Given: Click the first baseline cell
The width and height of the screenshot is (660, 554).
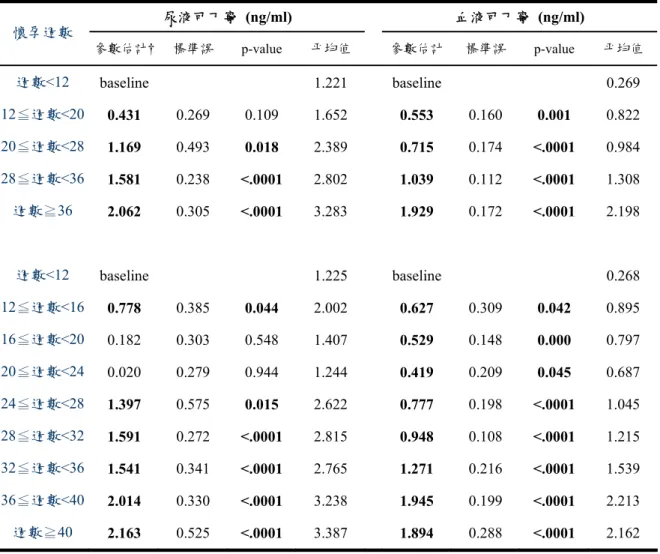Looking at the screenshot, I should pyautogui.click(x=124, y=83).
